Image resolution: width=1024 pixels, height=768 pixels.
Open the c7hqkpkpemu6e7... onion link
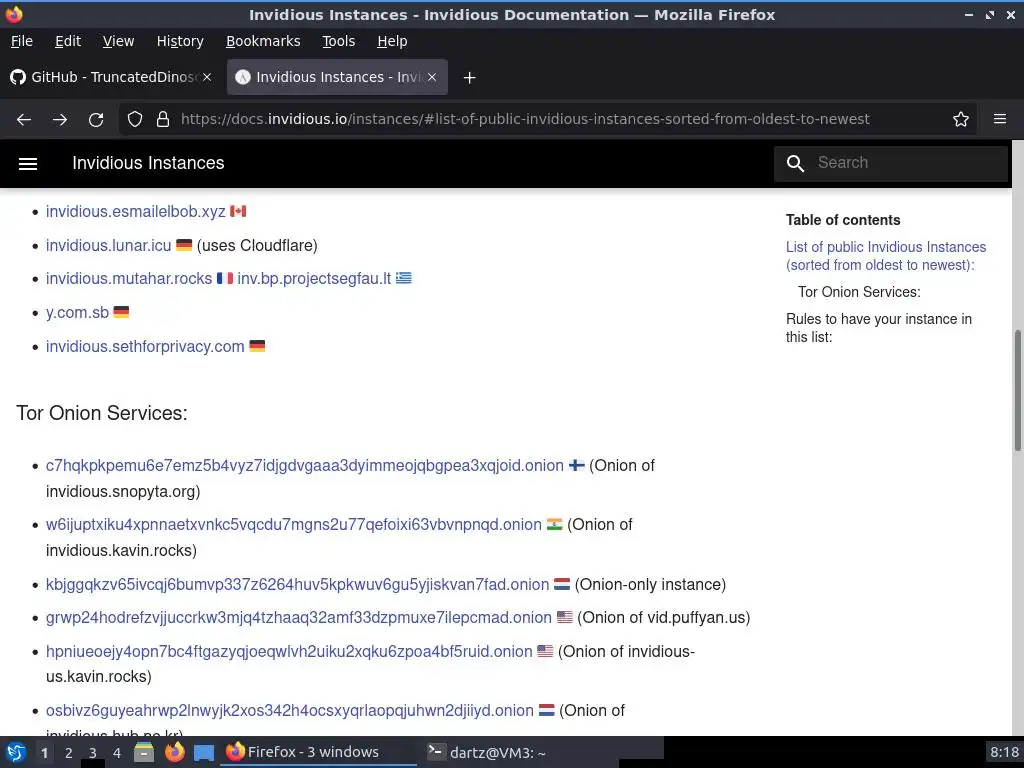(304, 466)
